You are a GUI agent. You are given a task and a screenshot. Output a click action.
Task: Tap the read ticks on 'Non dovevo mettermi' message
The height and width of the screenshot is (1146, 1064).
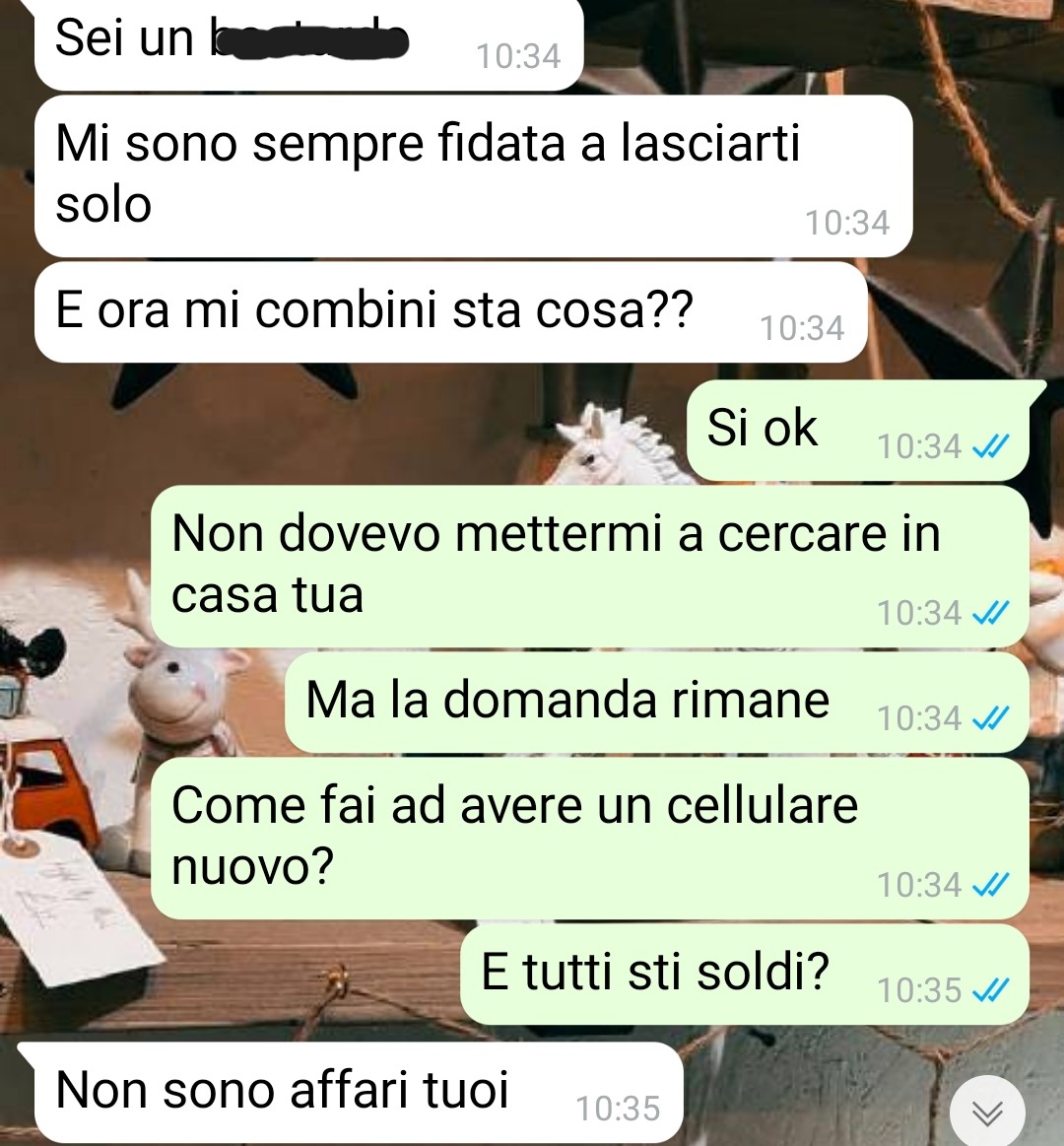(991, 613)
